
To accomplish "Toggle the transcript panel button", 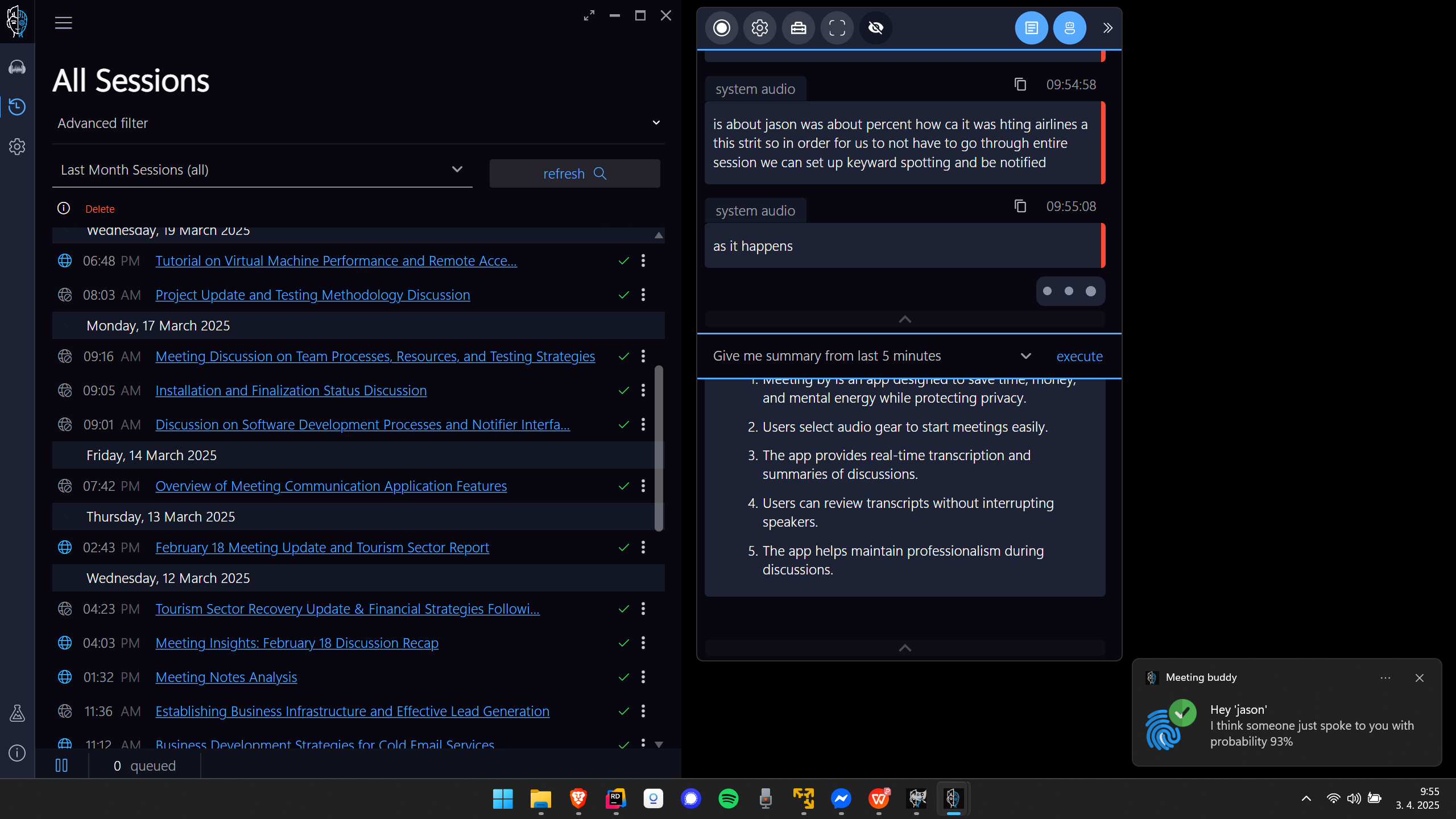I will [x=1031, y=28].
